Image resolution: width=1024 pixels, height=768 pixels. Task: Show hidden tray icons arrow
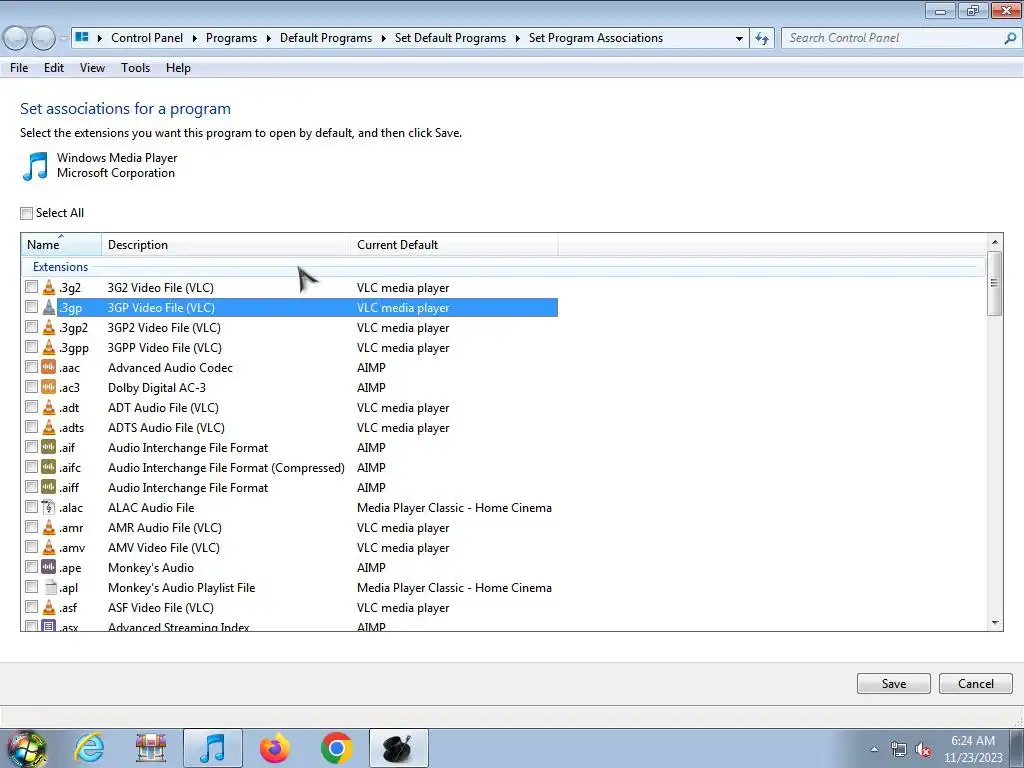pos(874,750)
